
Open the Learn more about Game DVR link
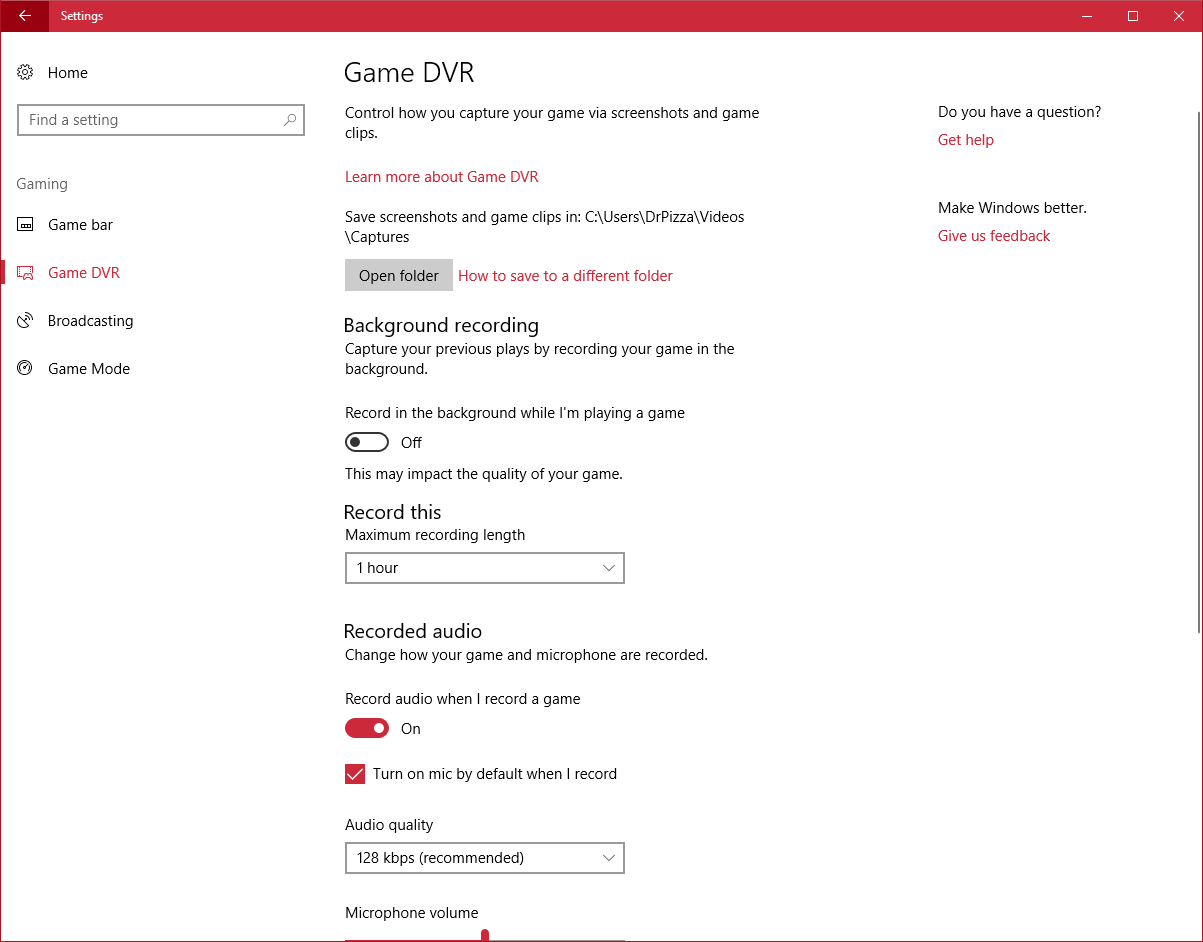point(441,176)
